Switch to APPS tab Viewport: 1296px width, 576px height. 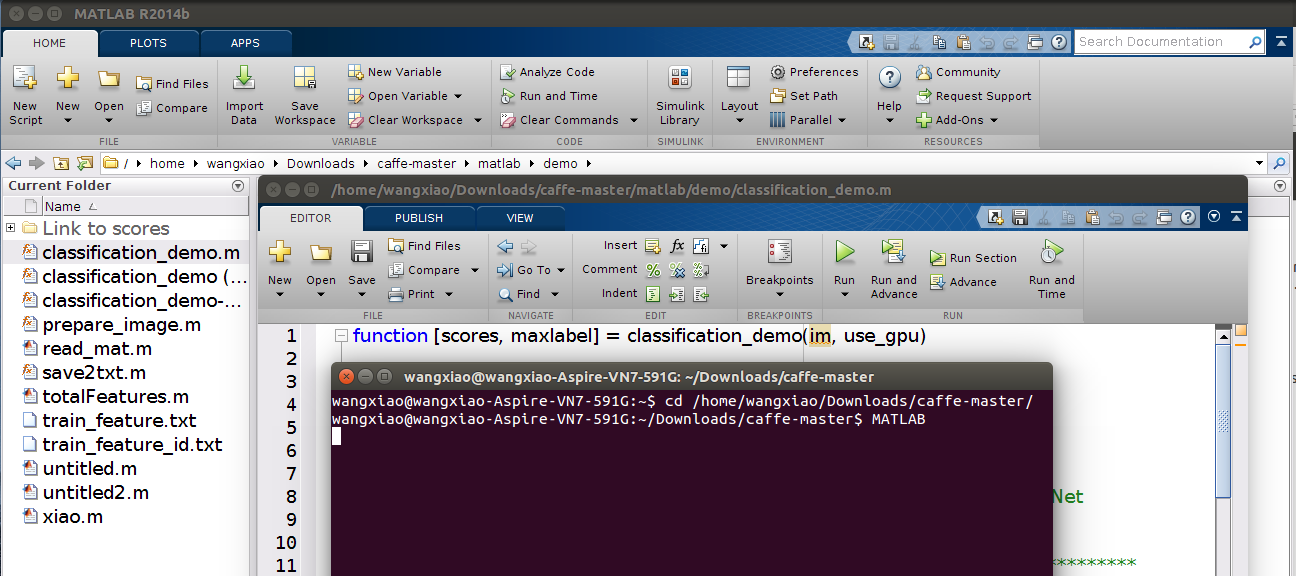coord(245,43)
